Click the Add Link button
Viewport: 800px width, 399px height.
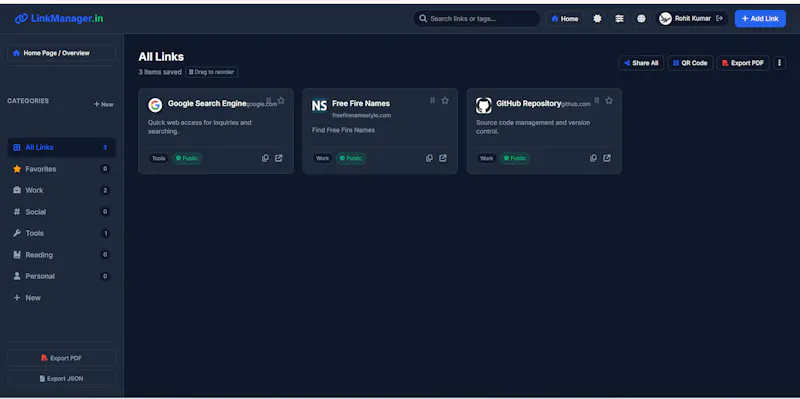[x=760, y=19]
